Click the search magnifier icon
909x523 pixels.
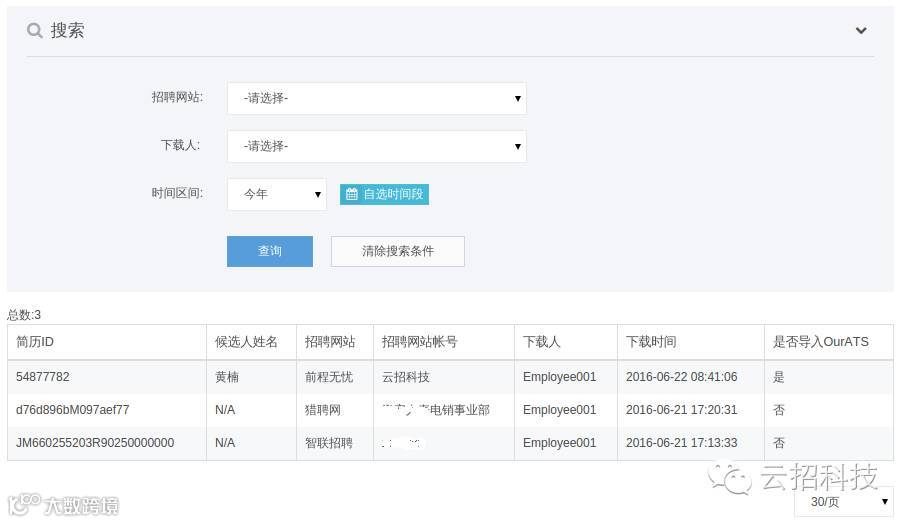pos(35,30)
